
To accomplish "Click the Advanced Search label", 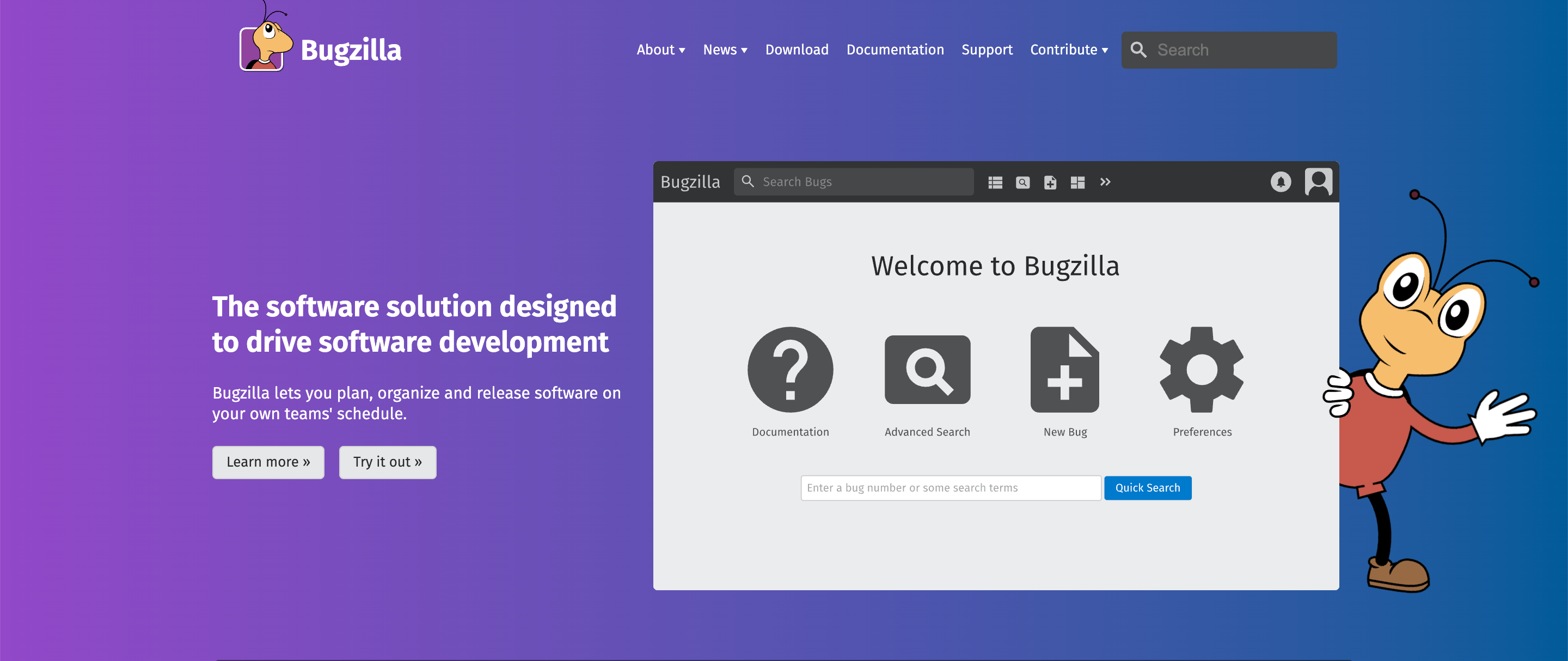I will 927,432.
